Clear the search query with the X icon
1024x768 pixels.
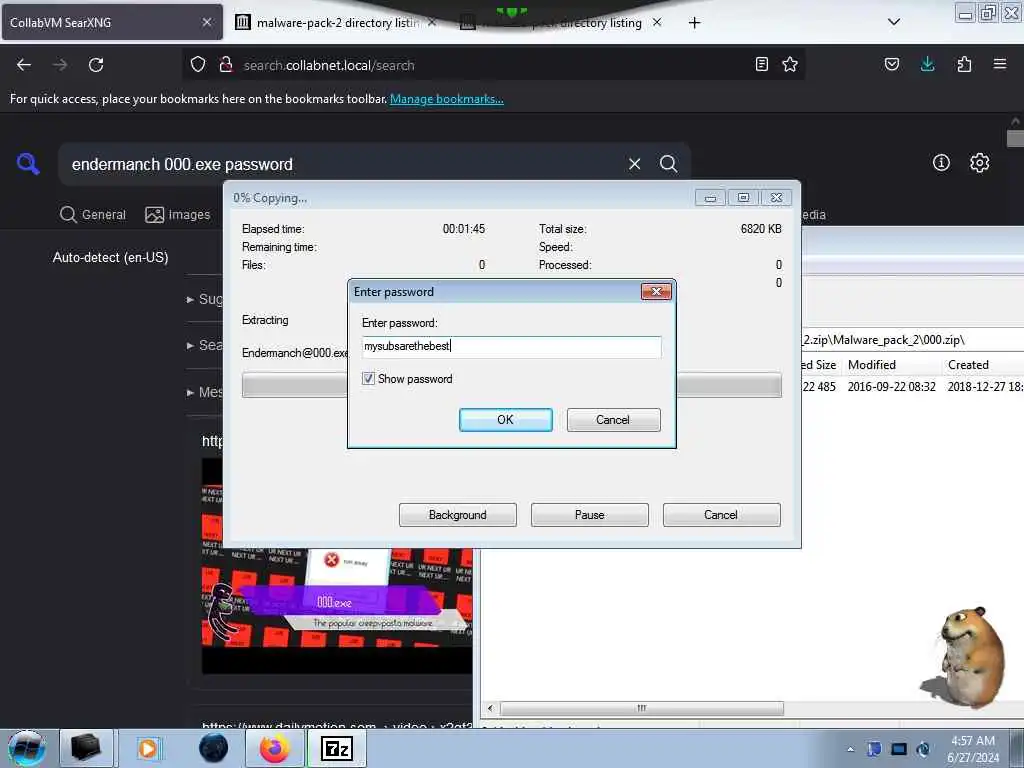pos(634,164)
